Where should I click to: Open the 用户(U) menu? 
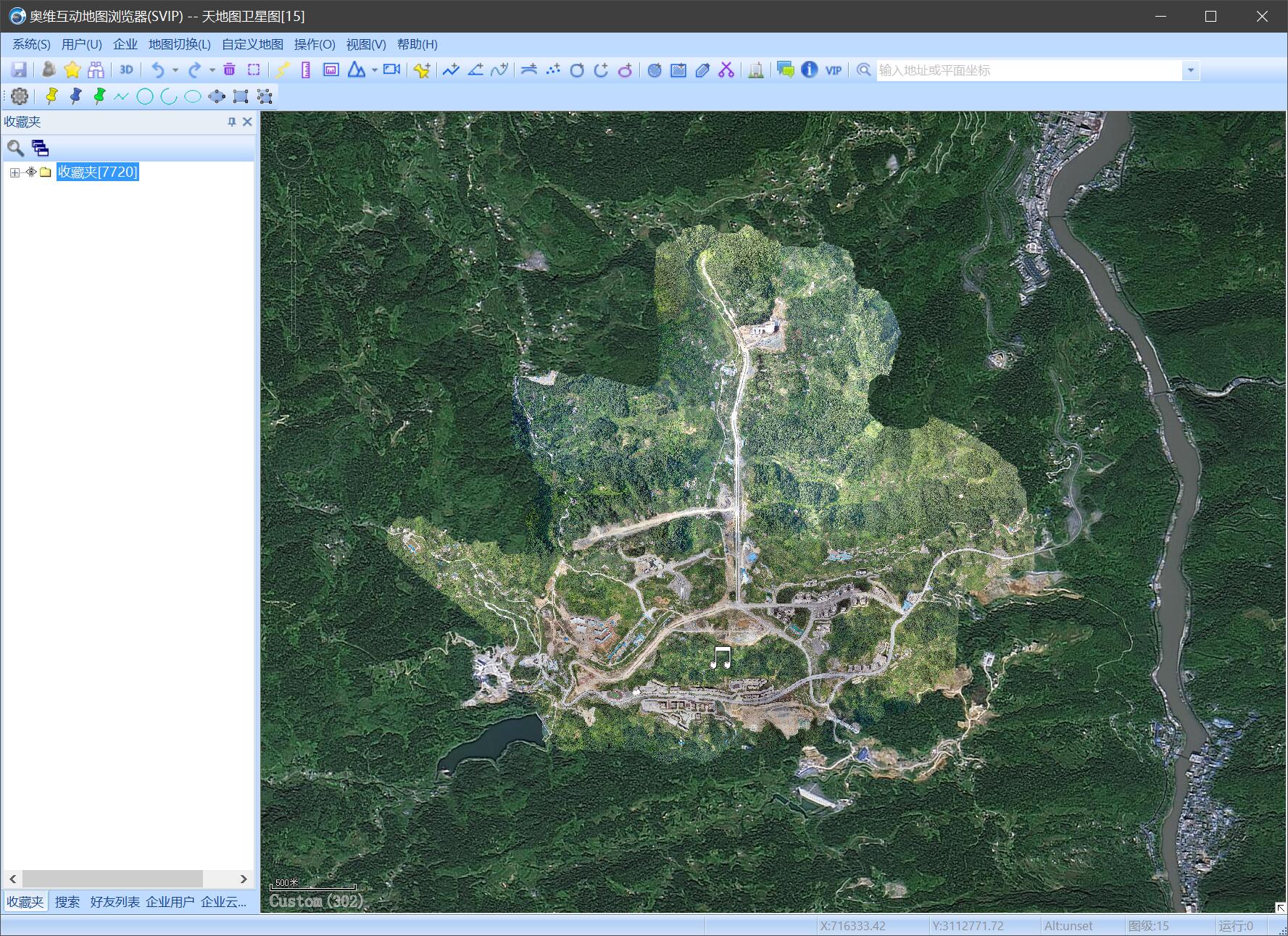click(x=82, y=44)
